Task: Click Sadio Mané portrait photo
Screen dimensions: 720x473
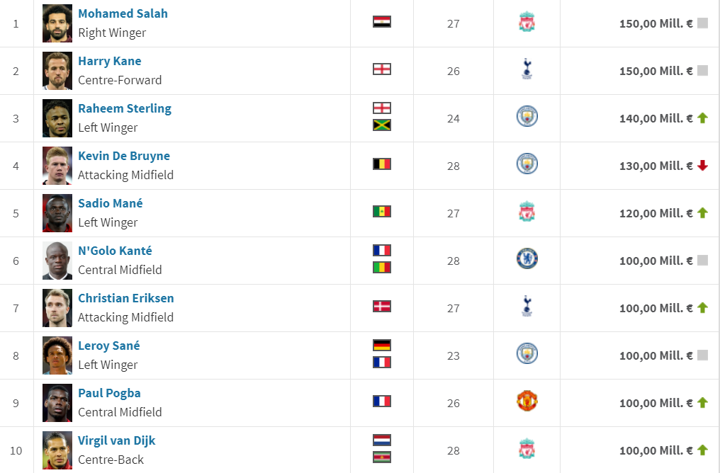Action: pyautogui.click(x=57, y=212)
